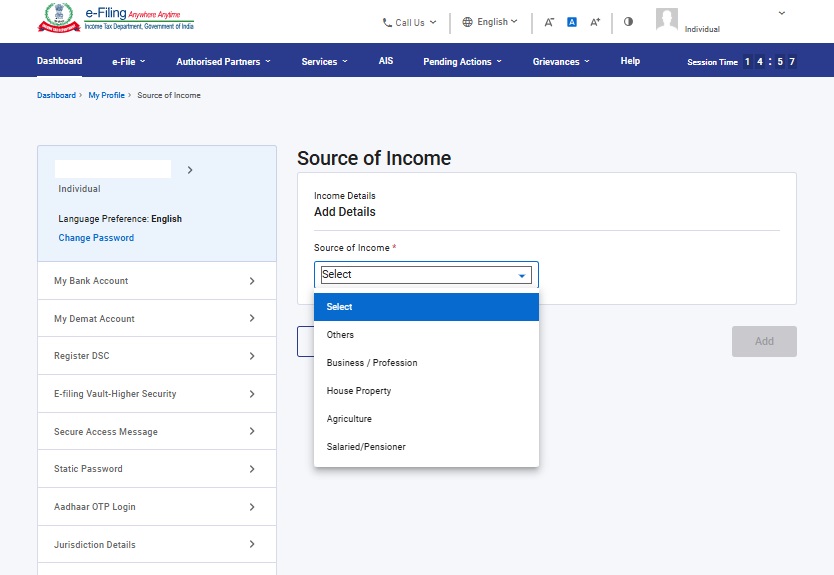Open the Grievances menu
This screenshot has height=575, width=834.
561,62
